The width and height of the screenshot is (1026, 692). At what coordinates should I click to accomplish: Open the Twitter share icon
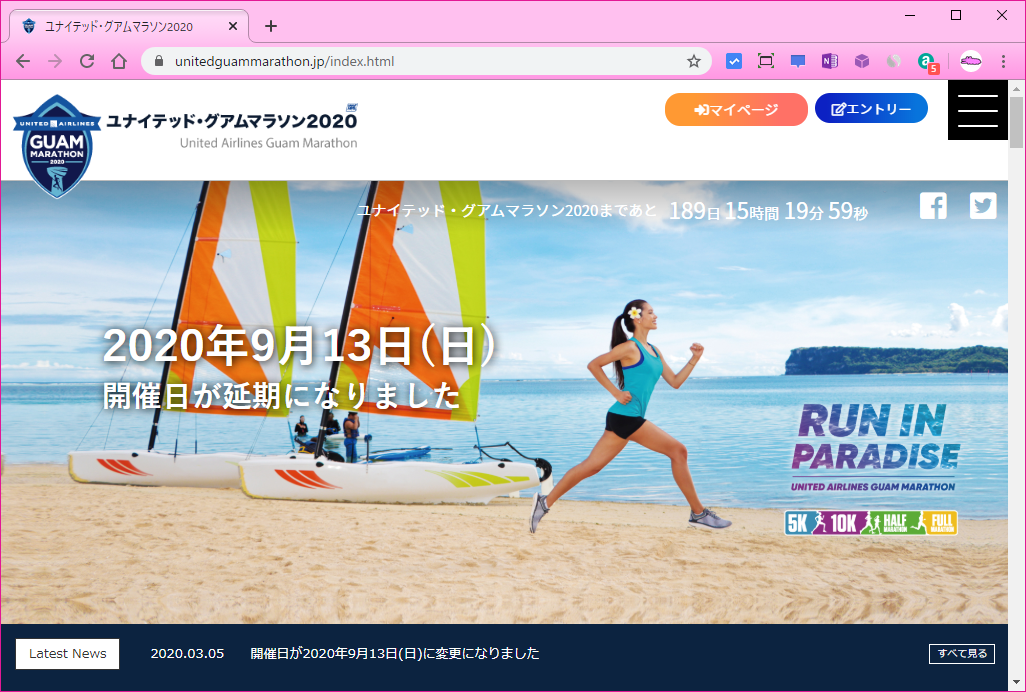point(983,206)
